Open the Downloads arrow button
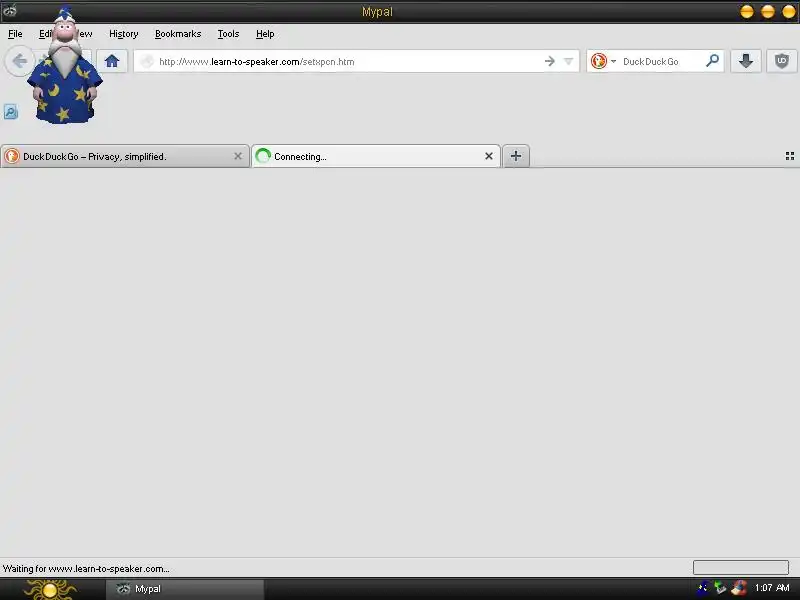This screenshot has height=600, width=800. point(745,61)
